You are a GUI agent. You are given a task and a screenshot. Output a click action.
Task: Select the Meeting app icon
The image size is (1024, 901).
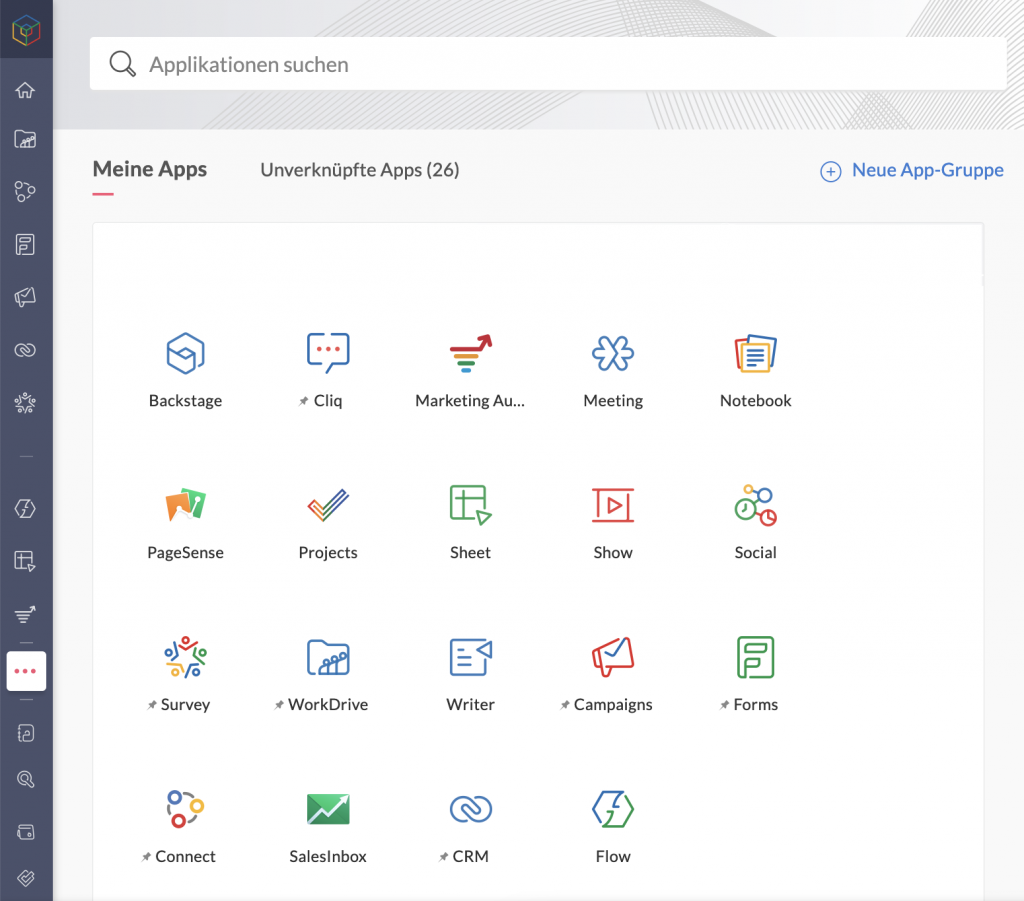pyautogui.click(x=613, y=353)
